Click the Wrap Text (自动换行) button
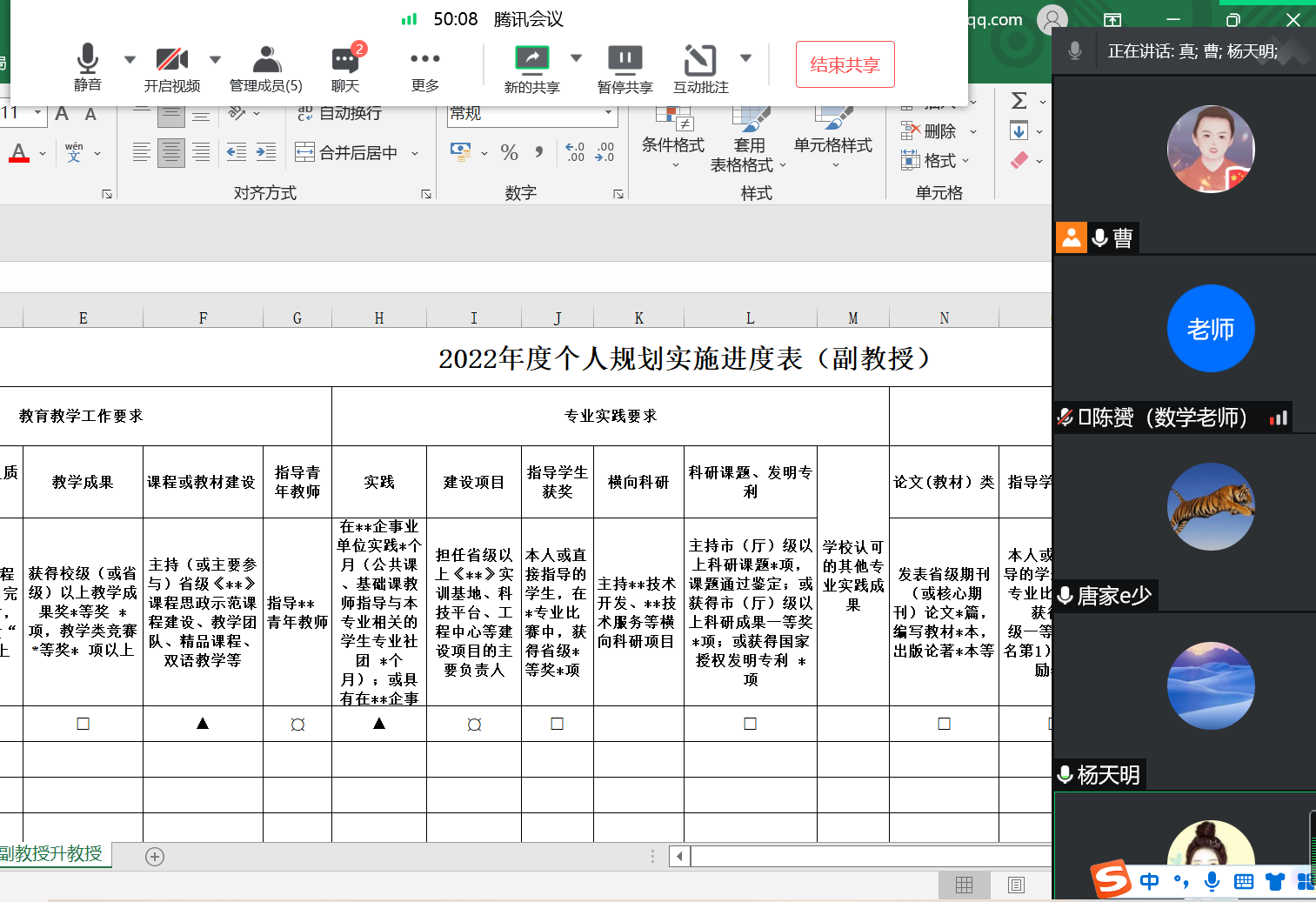1316x902 pixels. pyautogui.click(x=339, y=113)
